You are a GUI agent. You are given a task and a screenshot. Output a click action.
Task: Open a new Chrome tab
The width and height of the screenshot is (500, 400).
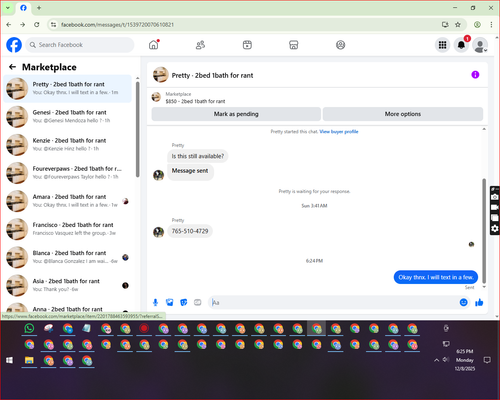tap(39, 7)
